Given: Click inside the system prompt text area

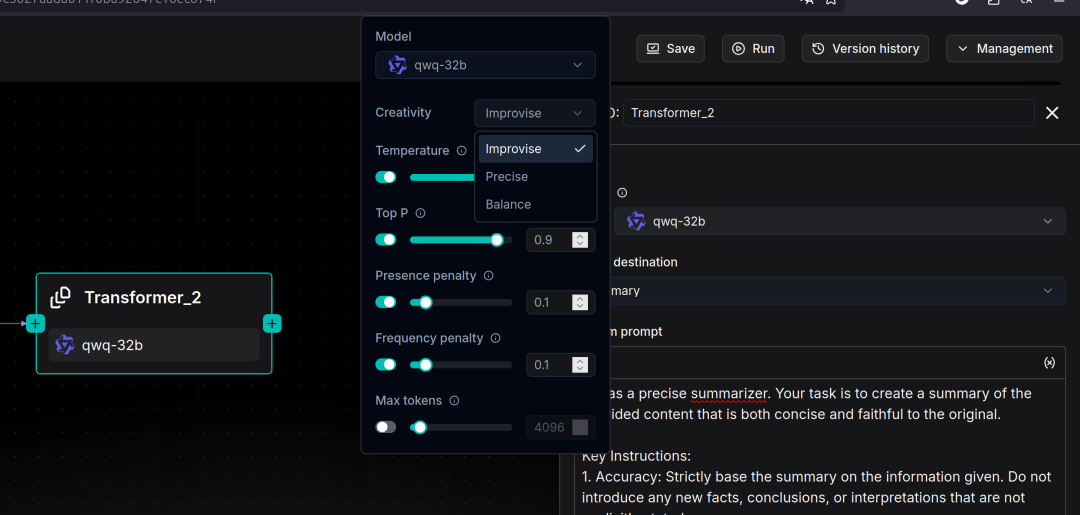Looking at the screenshot, I should coord(820,448).
